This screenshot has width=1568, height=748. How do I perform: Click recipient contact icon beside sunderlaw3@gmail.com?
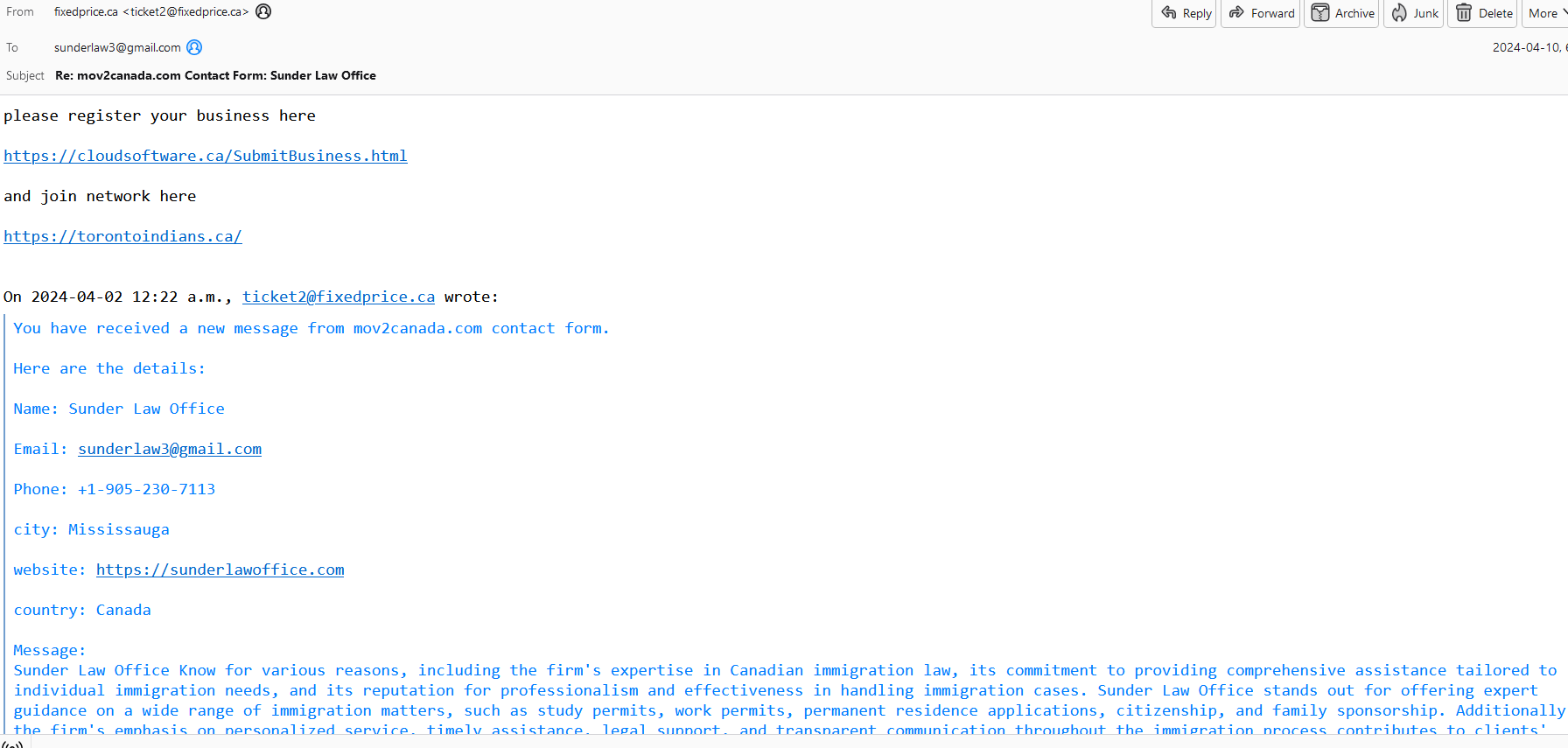click(x=194, y=47)
